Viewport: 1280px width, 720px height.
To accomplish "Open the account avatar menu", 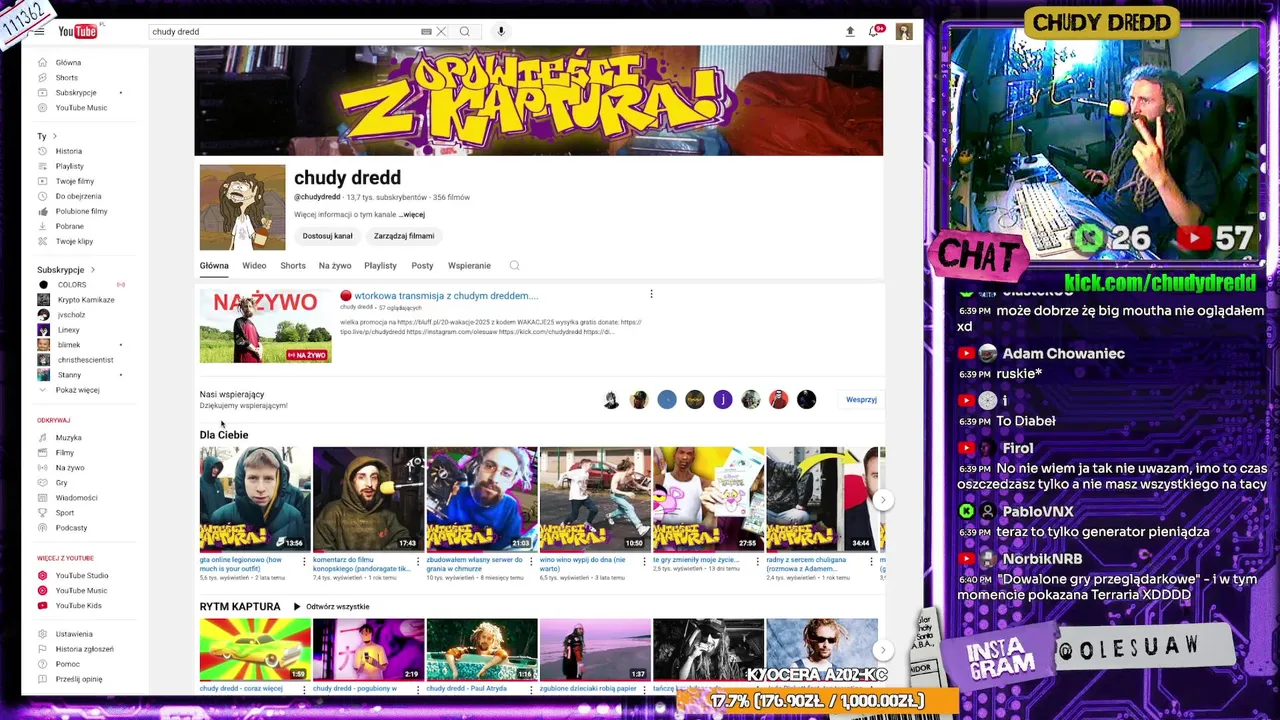I will point(904,32).
